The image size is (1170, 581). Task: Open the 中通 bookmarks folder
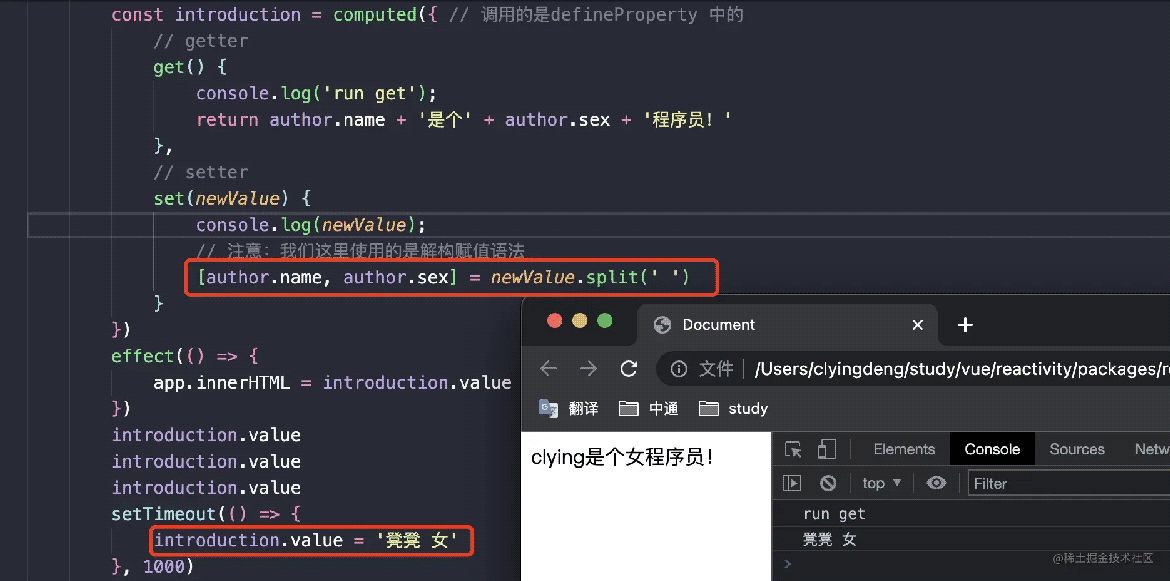649,408
